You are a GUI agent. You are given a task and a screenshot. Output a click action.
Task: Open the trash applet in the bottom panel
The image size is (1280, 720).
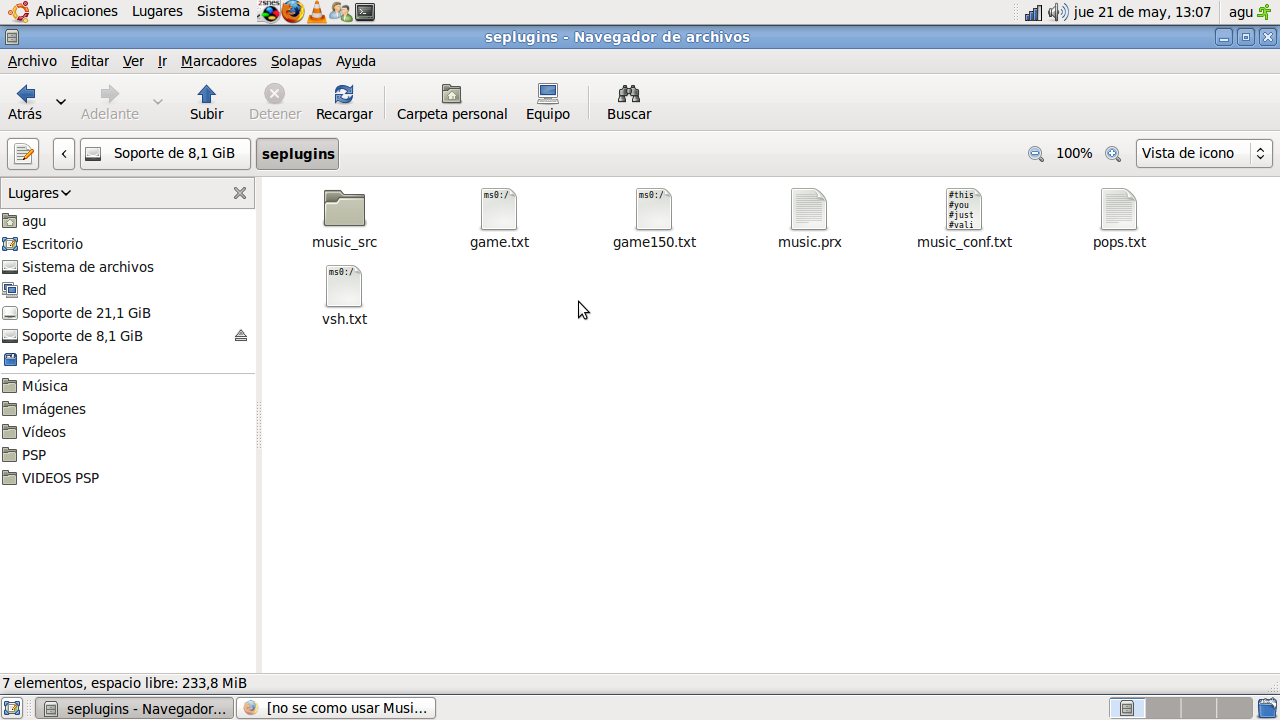click(x=1267, y=708)
